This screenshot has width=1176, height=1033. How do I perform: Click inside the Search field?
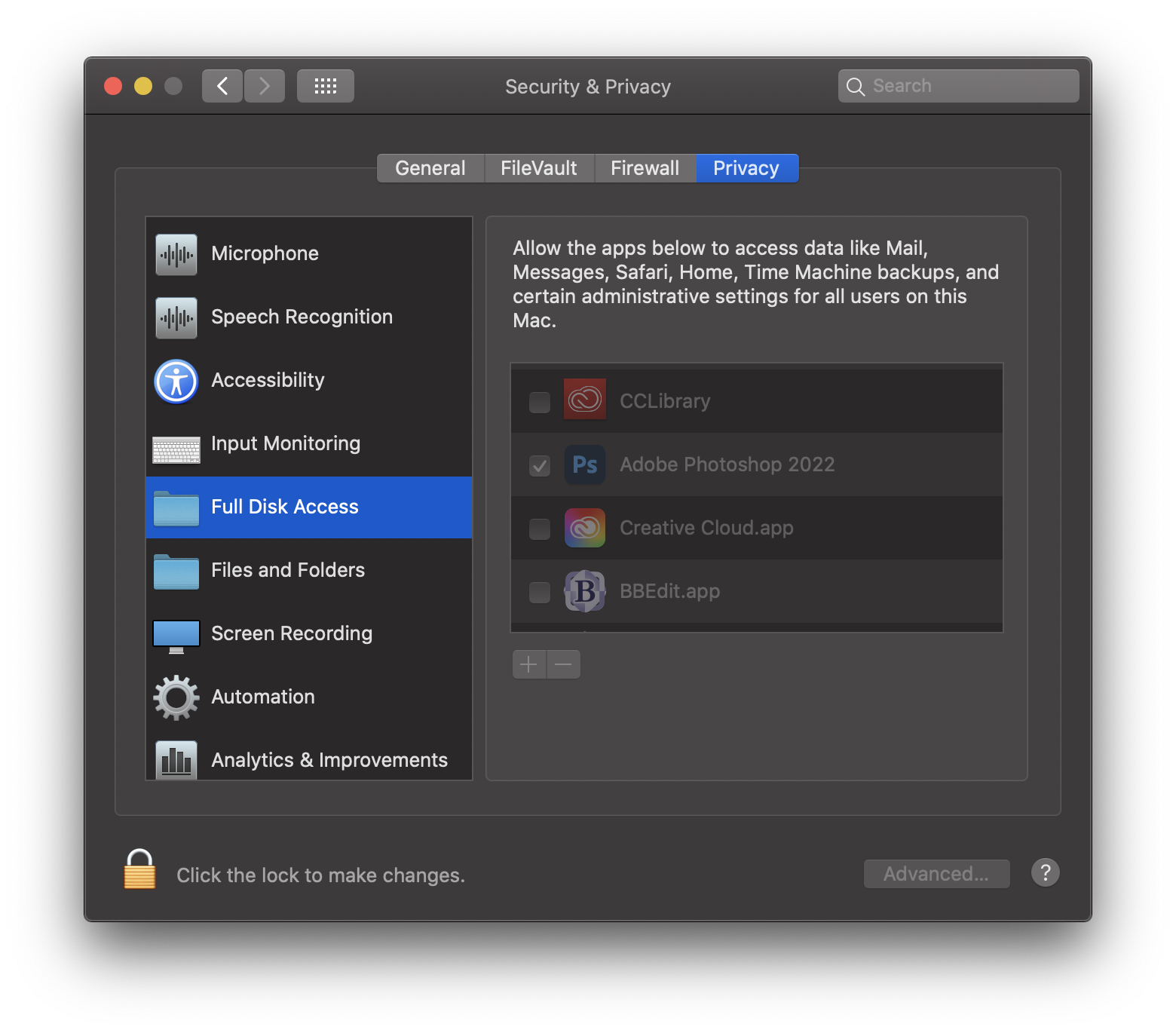tap(957, 85)
